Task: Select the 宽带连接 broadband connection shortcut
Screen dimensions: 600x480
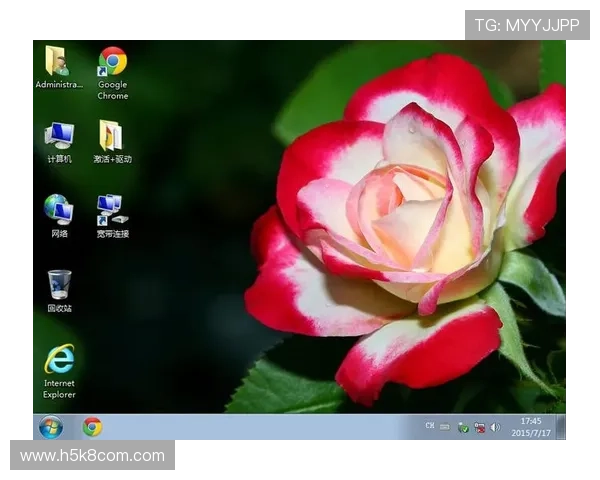Action: (x=111, y=210)
